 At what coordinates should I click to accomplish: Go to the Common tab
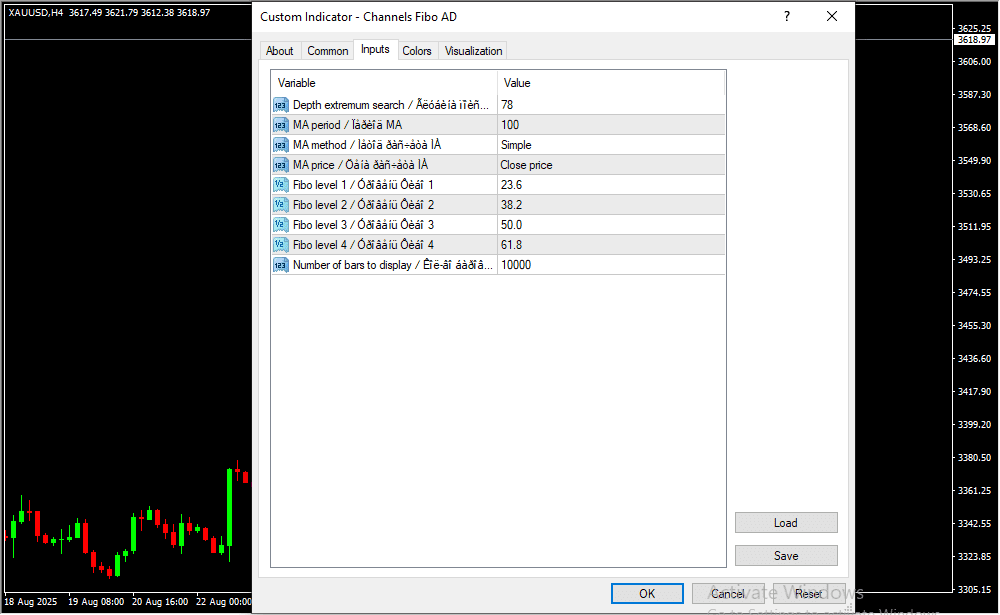[328, 51]
